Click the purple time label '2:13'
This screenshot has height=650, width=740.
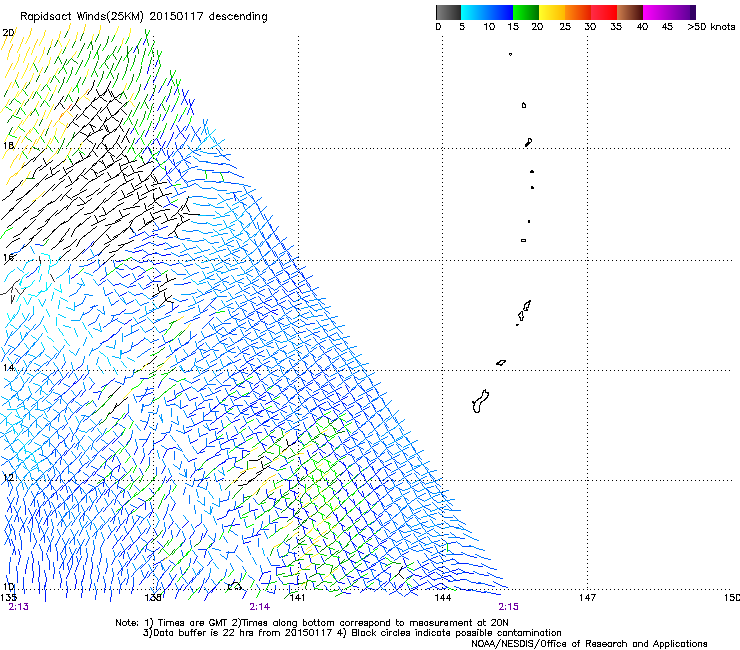(18, 607)
